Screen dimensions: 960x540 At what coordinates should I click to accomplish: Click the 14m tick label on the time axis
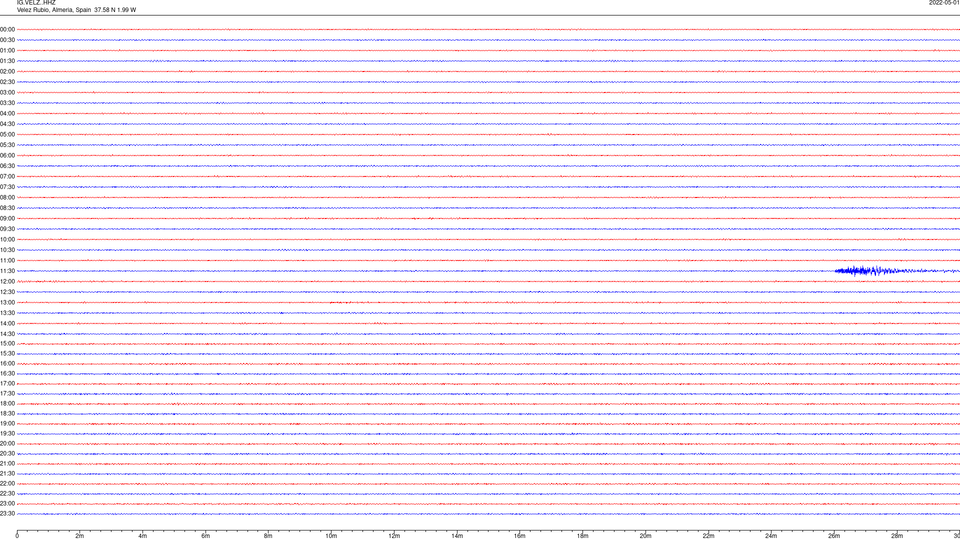coord(457,536)
